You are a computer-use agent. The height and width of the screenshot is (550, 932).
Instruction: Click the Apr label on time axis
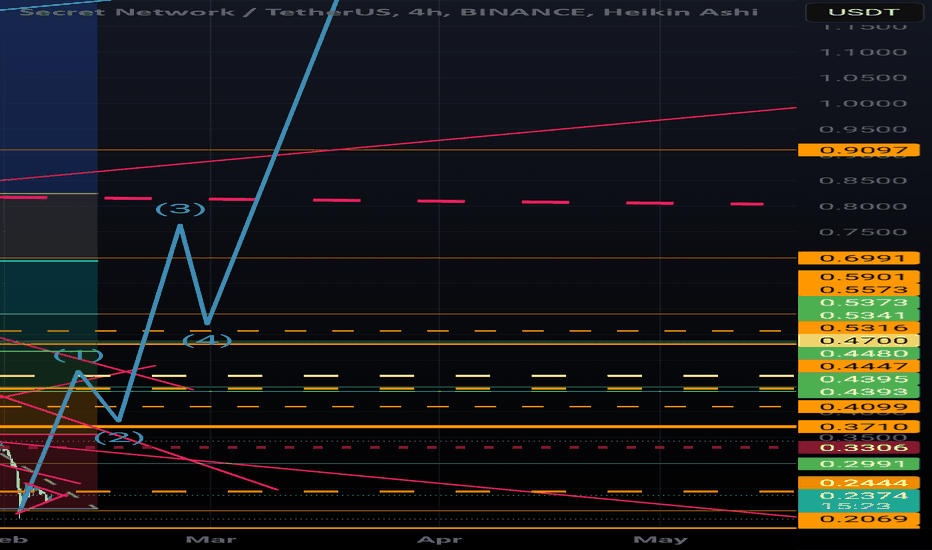click(439, 540)
